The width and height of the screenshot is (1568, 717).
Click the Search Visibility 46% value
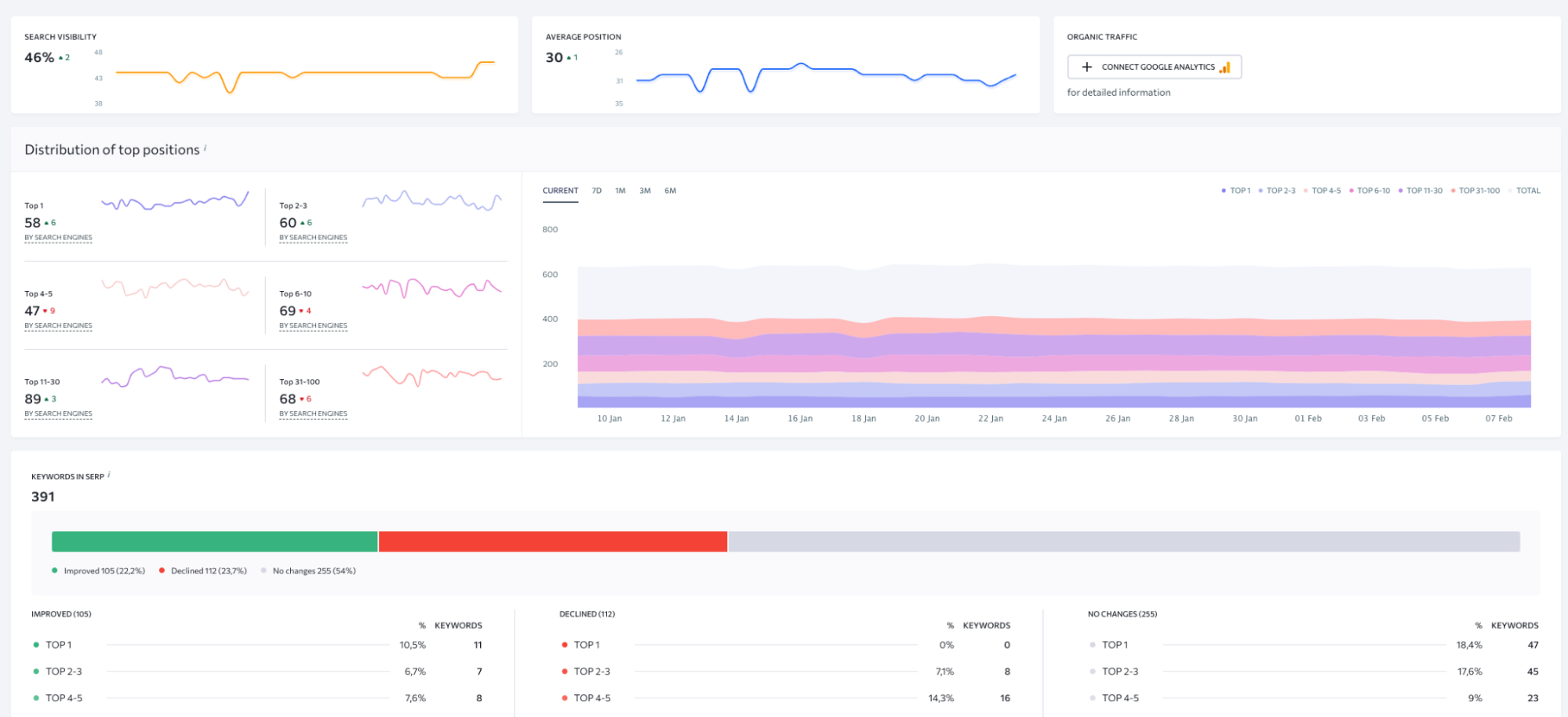39,57
